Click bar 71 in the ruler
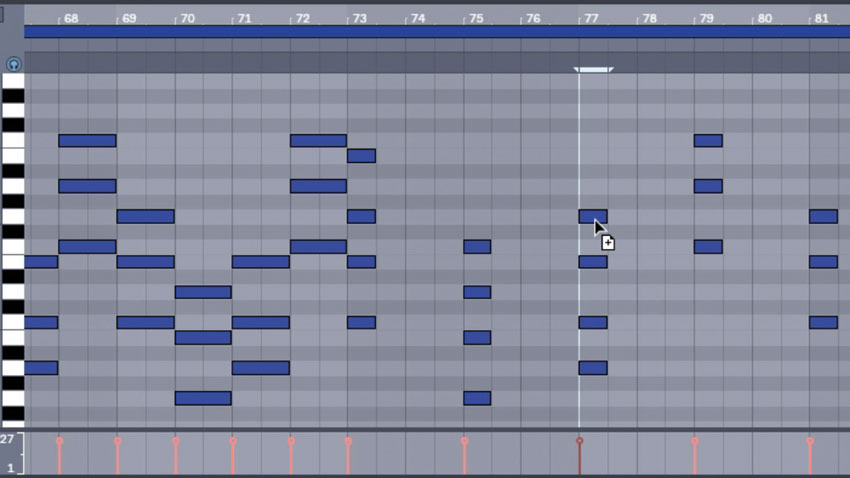 click(x=244, y=18)
